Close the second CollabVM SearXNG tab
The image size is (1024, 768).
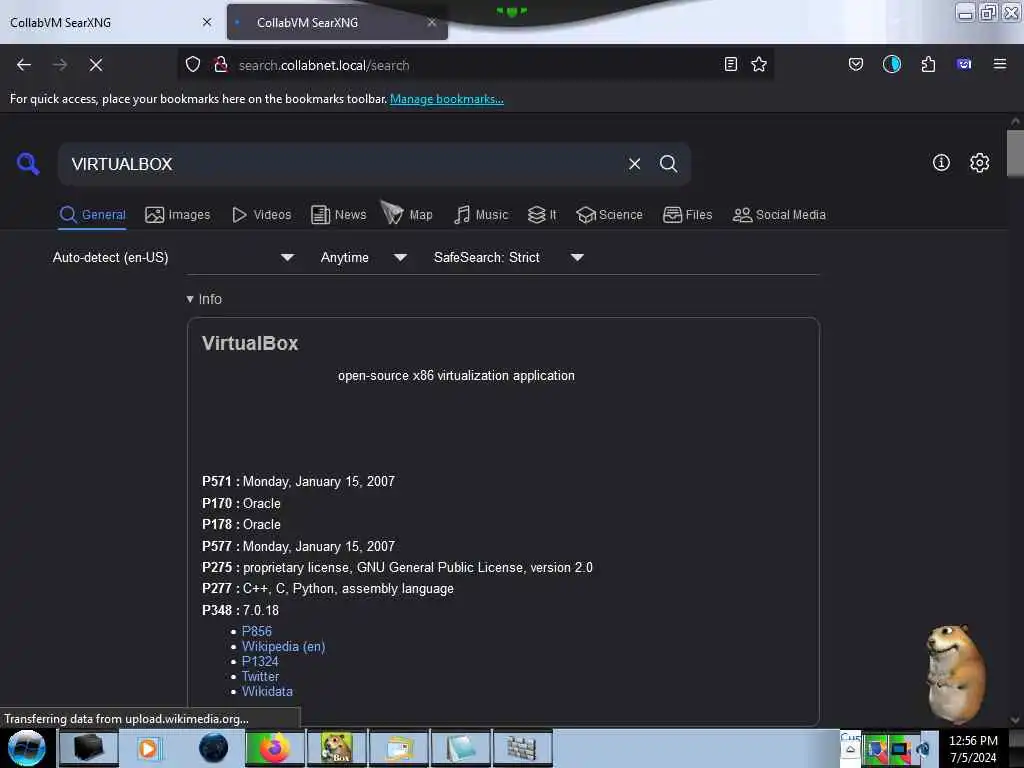pyautogui.click(x=432, y=22)
